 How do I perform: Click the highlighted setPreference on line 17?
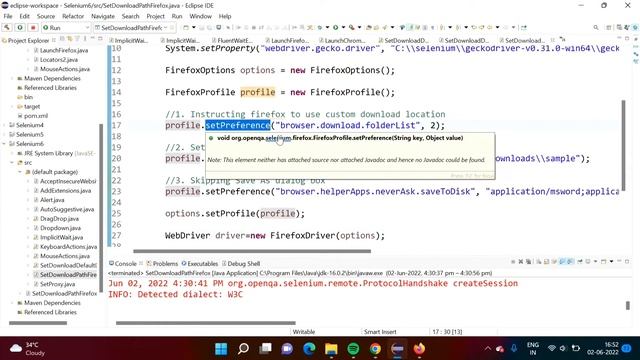point(238,125)
